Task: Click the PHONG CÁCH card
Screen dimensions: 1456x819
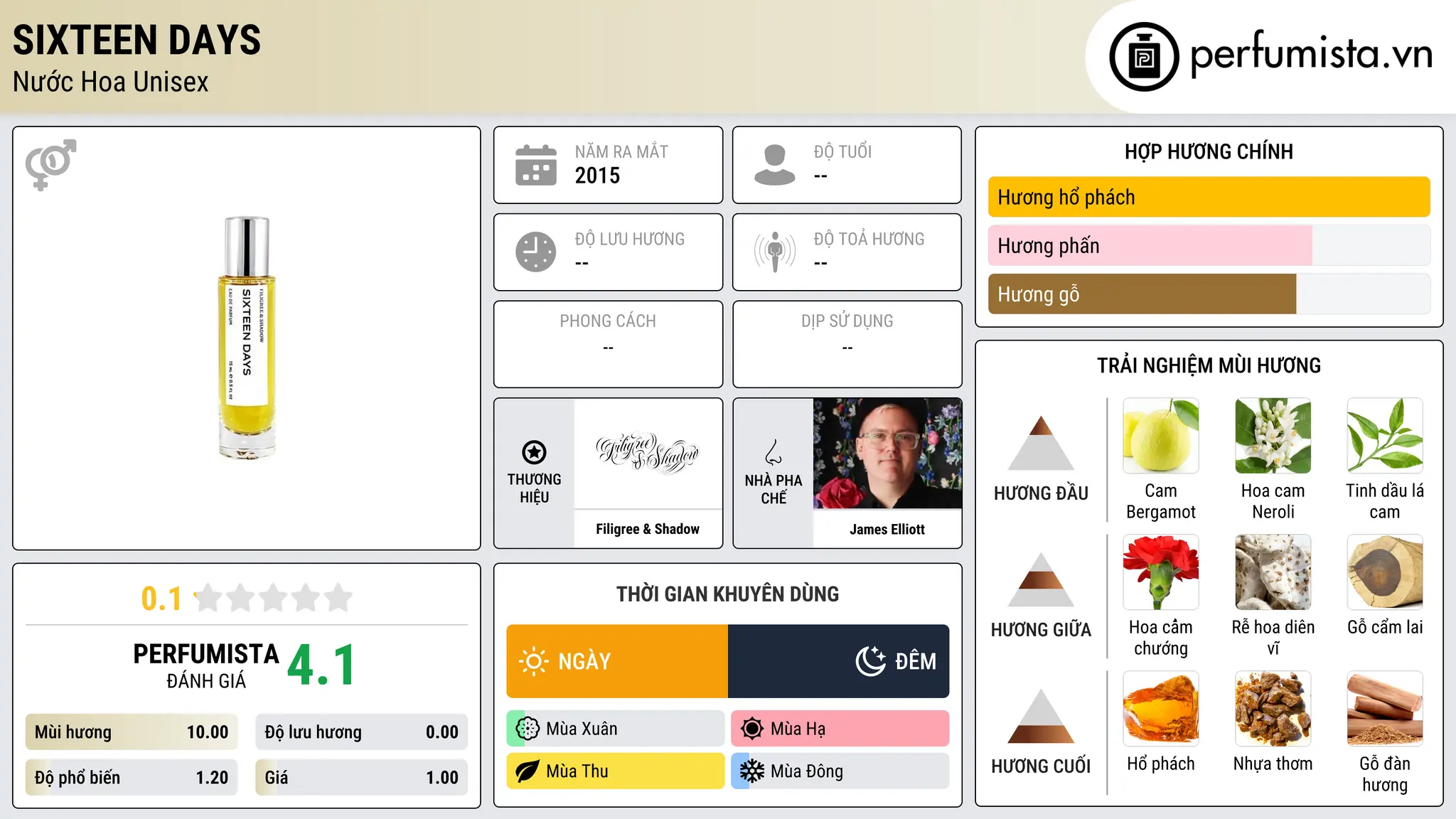Action: tap(608, 344)
